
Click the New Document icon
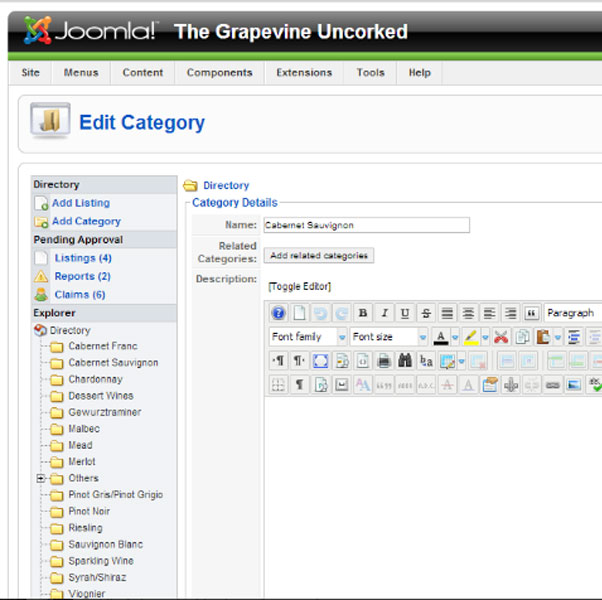[299, 313]
